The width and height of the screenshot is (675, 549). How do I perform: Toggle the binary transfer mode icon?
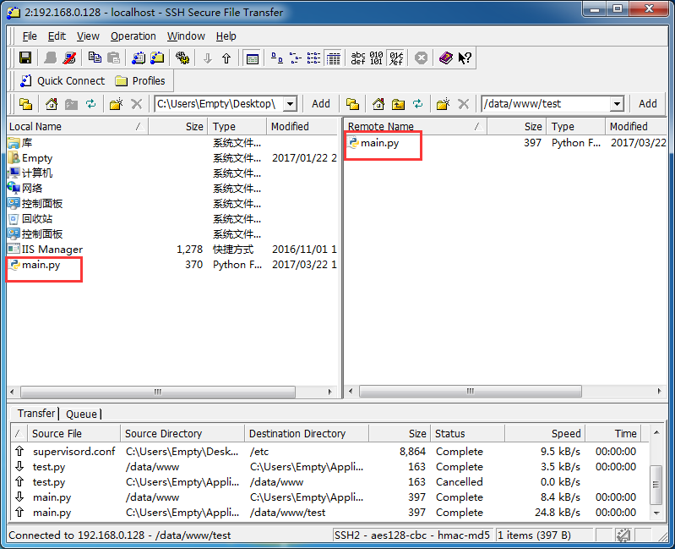tap(377, 58)
